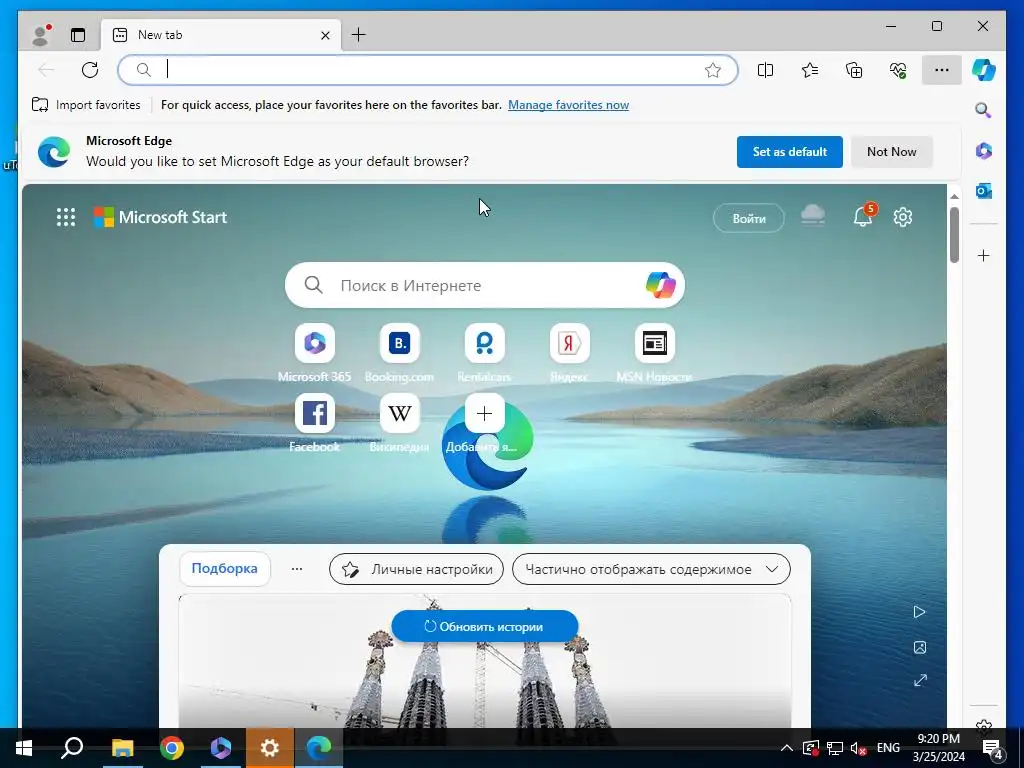Open a new tab with plus button
Viewport: 1024px width, 768px height.
pos(359,35)
